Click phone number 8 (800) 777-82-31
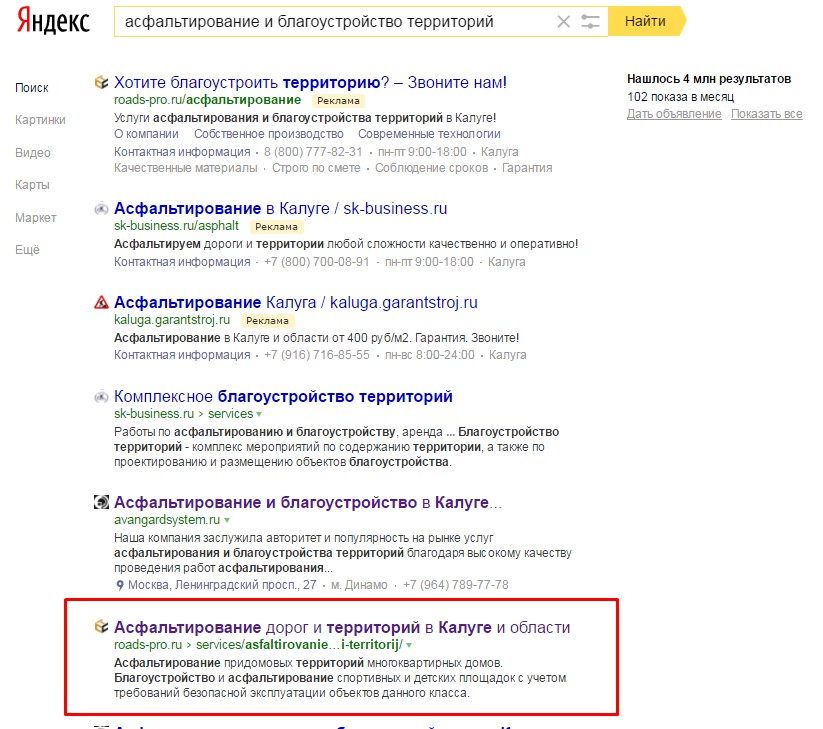Screen dimensions: 823x729 click(313, 152)
